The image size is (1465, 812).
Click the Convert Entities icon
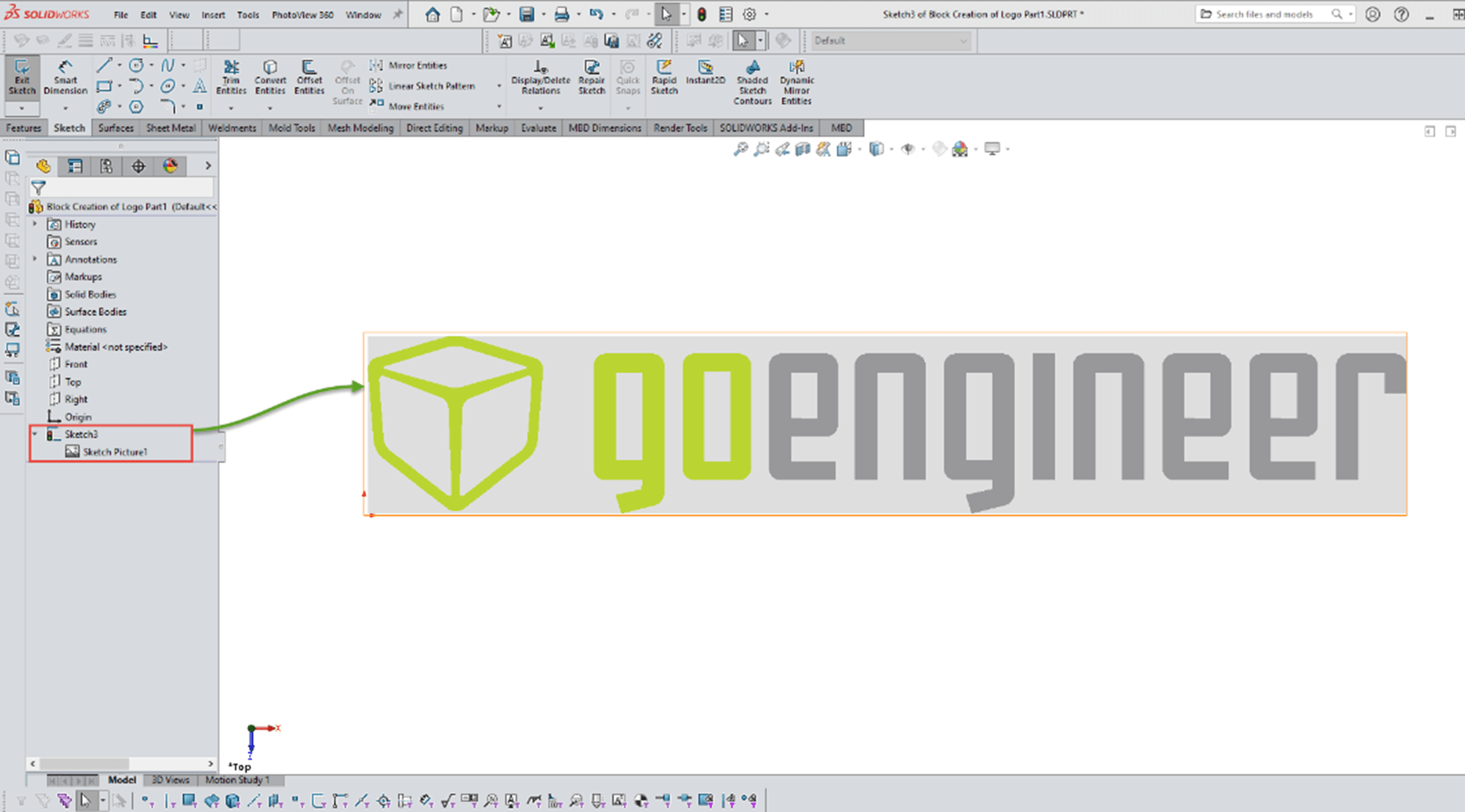click(270, 77)
